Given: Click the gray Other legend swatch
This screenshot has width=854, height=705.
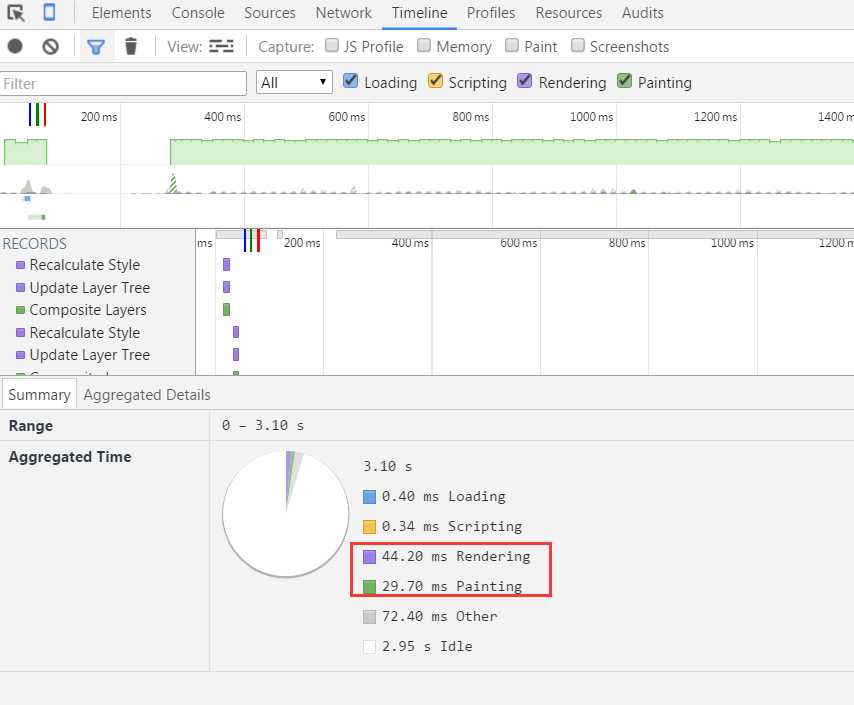Looking at the screenshot, I should tap(369, 617).
